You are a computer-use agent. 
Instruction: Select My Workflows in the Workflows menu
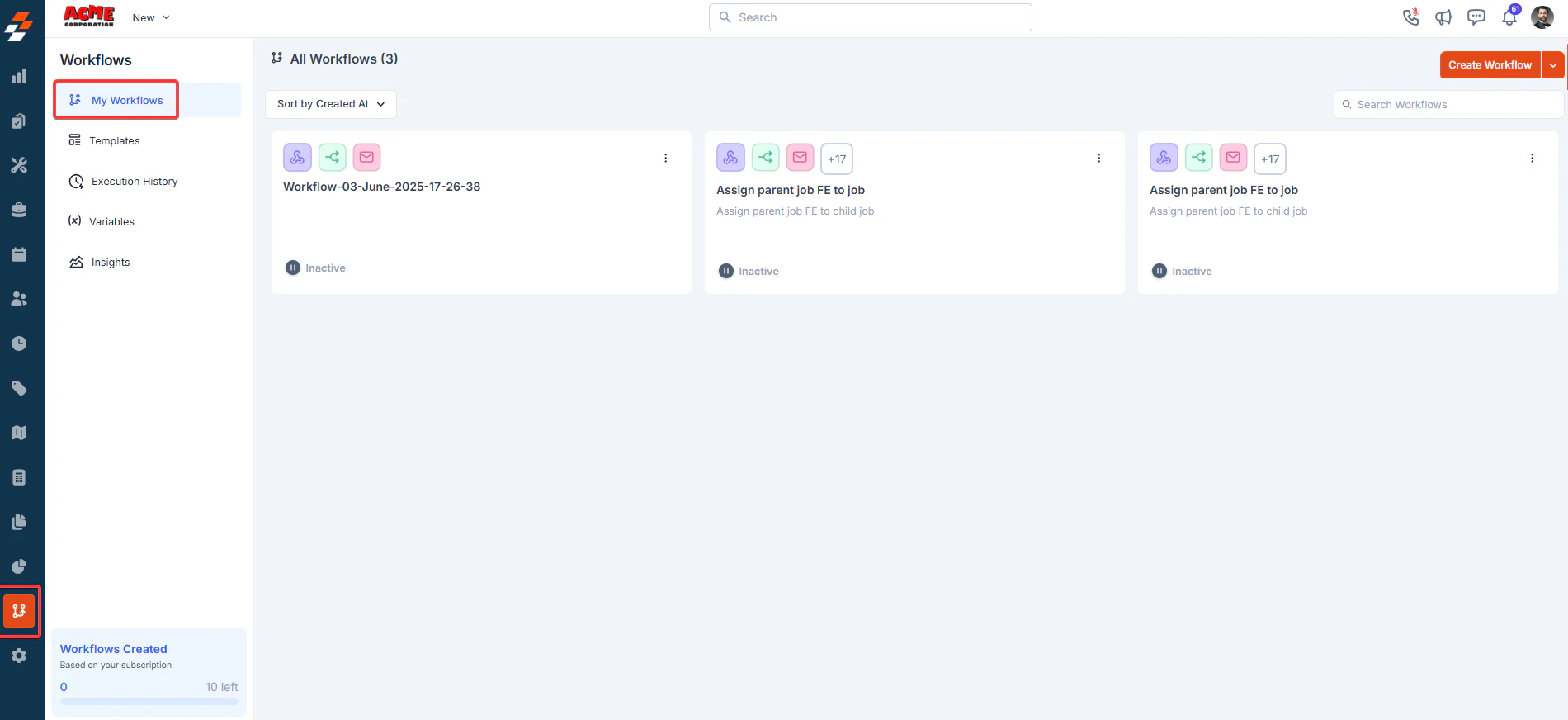coord(148,100)
